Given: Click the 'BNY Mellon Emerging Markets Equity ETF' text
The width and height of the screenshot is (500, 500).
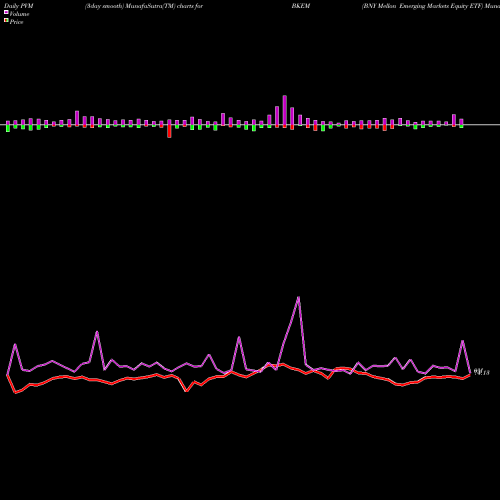Looking at the screenshot, I should tap(422, 6).
